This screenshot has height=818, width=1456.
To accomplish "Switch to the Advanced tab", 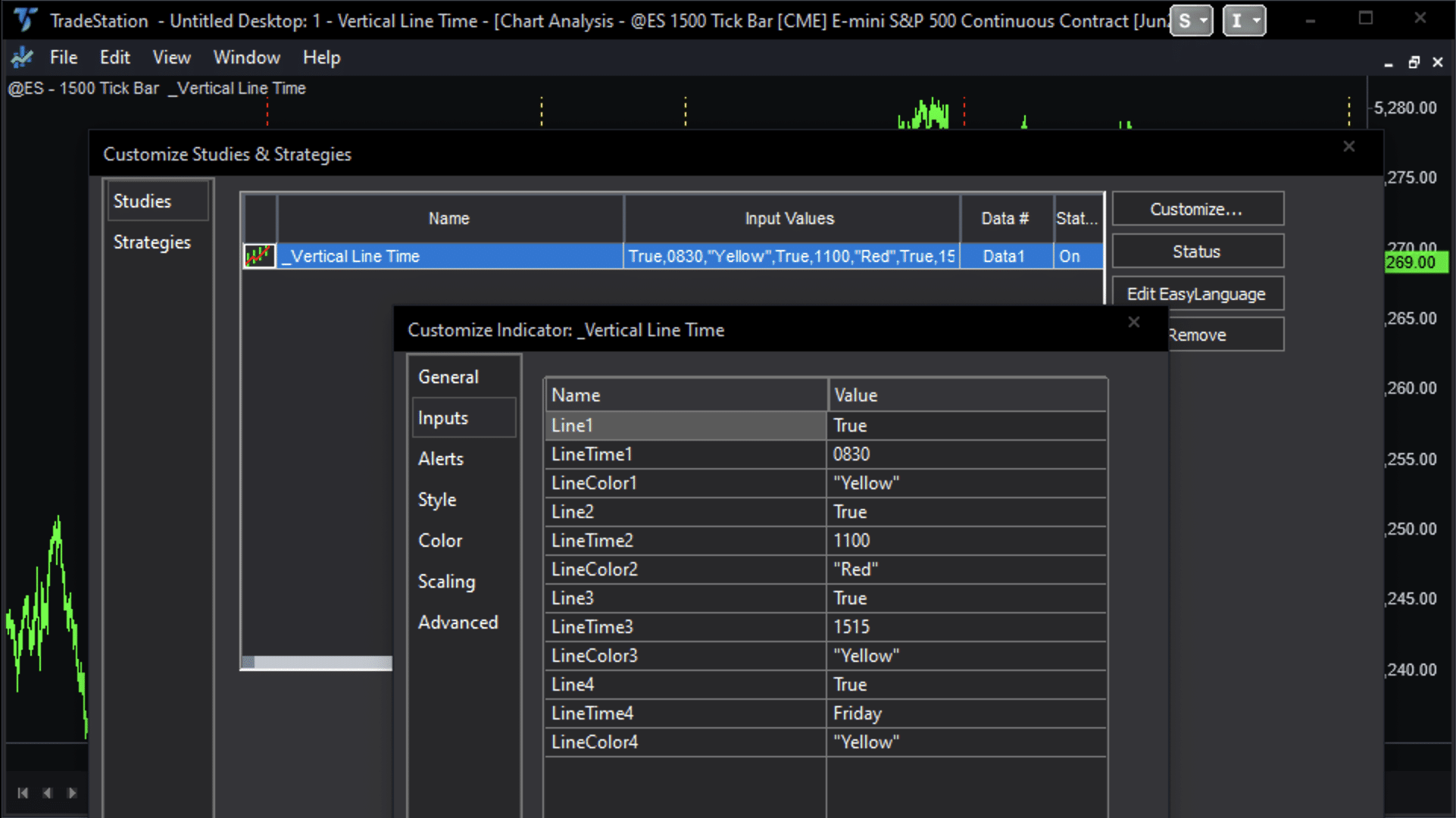I will click(458, 623).
